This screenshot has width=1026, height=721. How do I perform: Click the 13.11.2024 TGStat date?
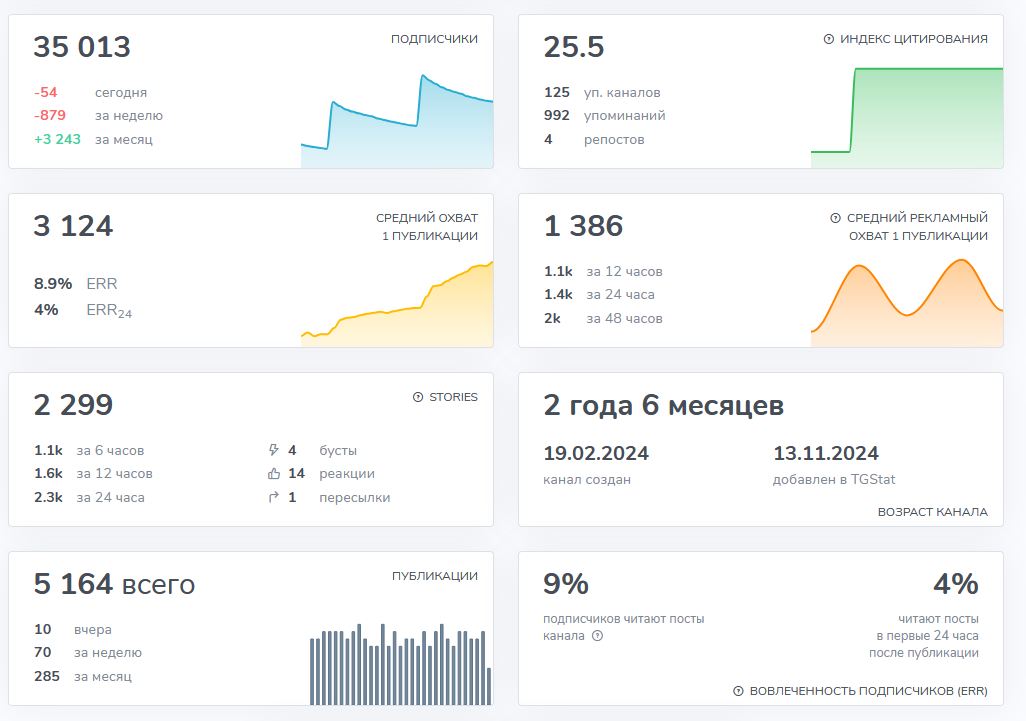826,453
